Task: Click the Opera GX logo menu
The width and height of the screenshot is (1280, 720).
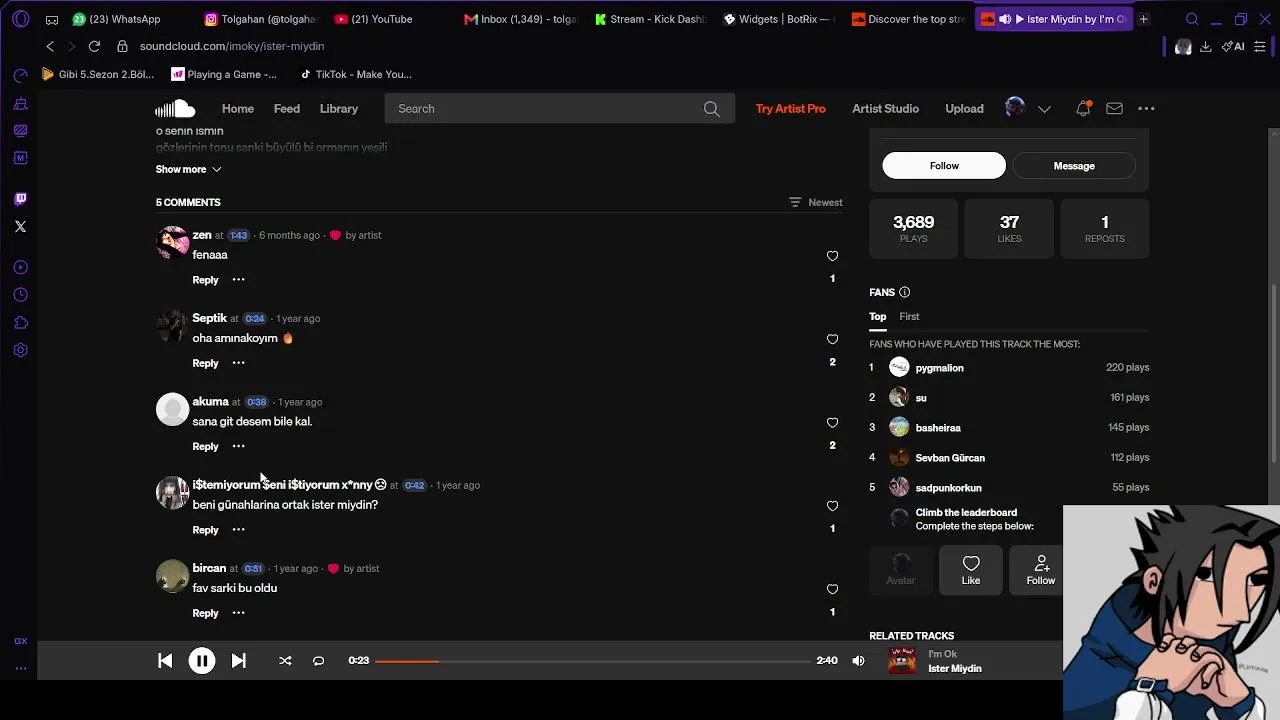Action: coord(21,19)
